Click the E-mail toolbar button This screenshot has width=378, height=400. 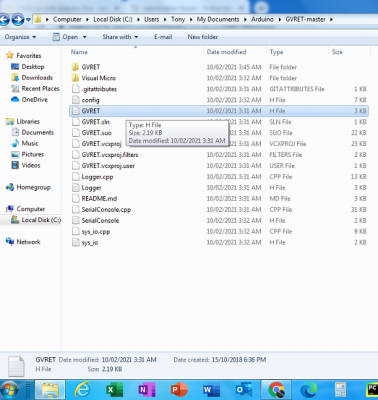click(163, 37)
